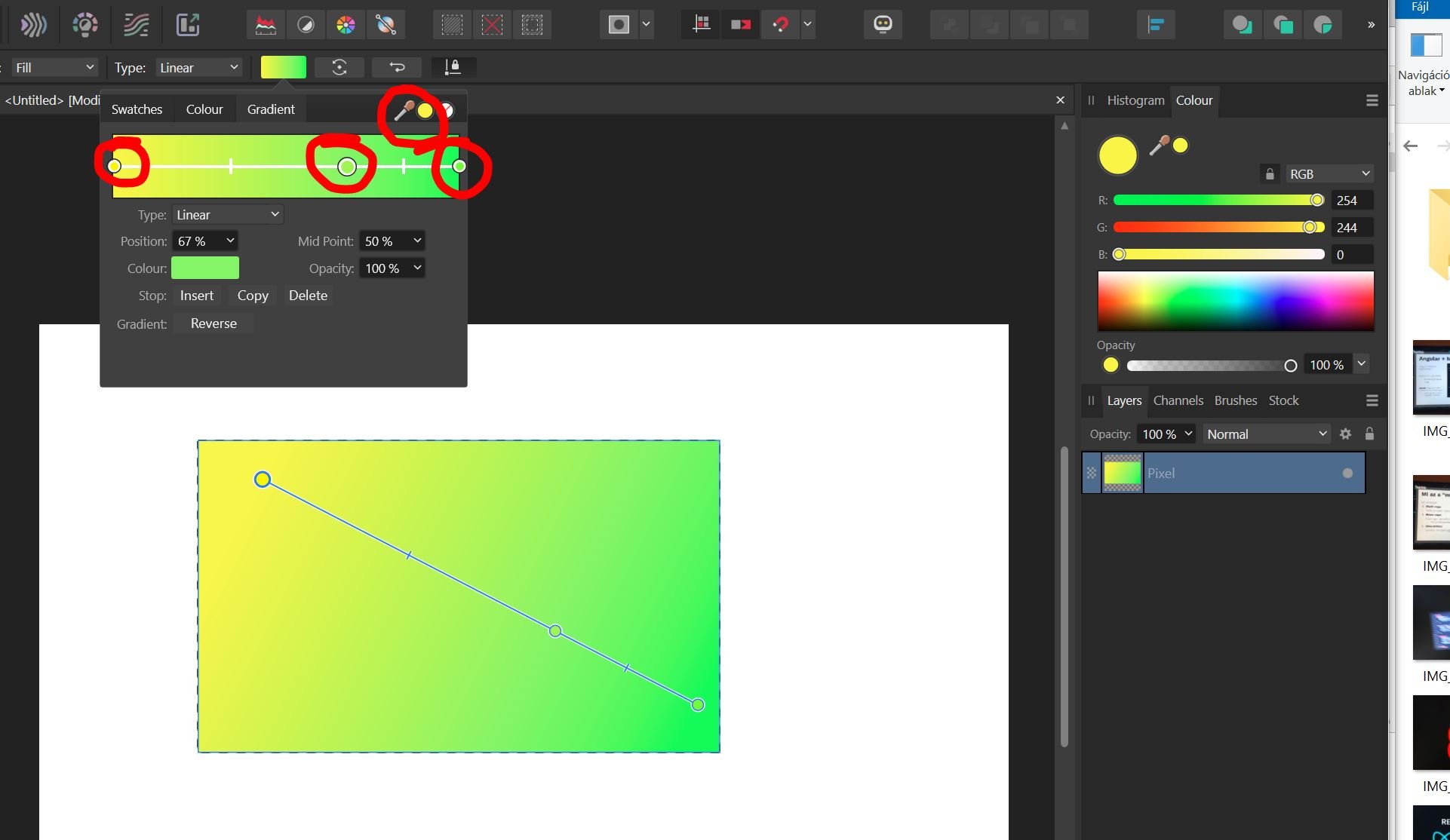Click the Delete stop button
Screen dimensions: 1450x840
point(308,296)
